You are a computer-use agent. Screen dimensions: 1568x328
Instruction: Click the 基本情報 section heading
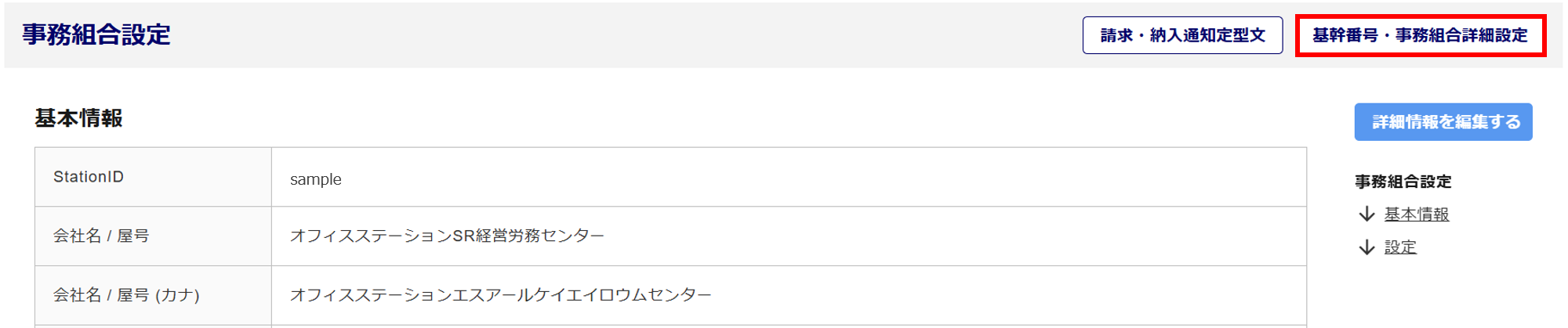coord(78,118)
